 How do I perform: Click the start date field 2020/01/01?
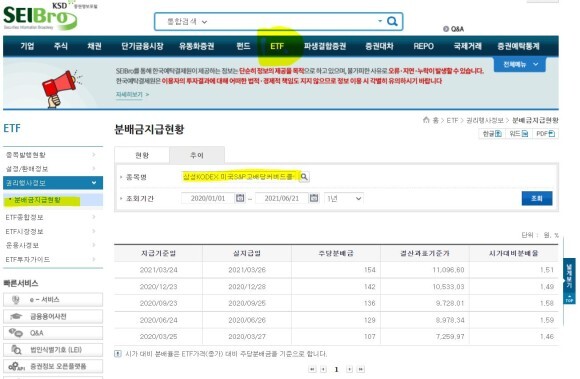point(208,198)
